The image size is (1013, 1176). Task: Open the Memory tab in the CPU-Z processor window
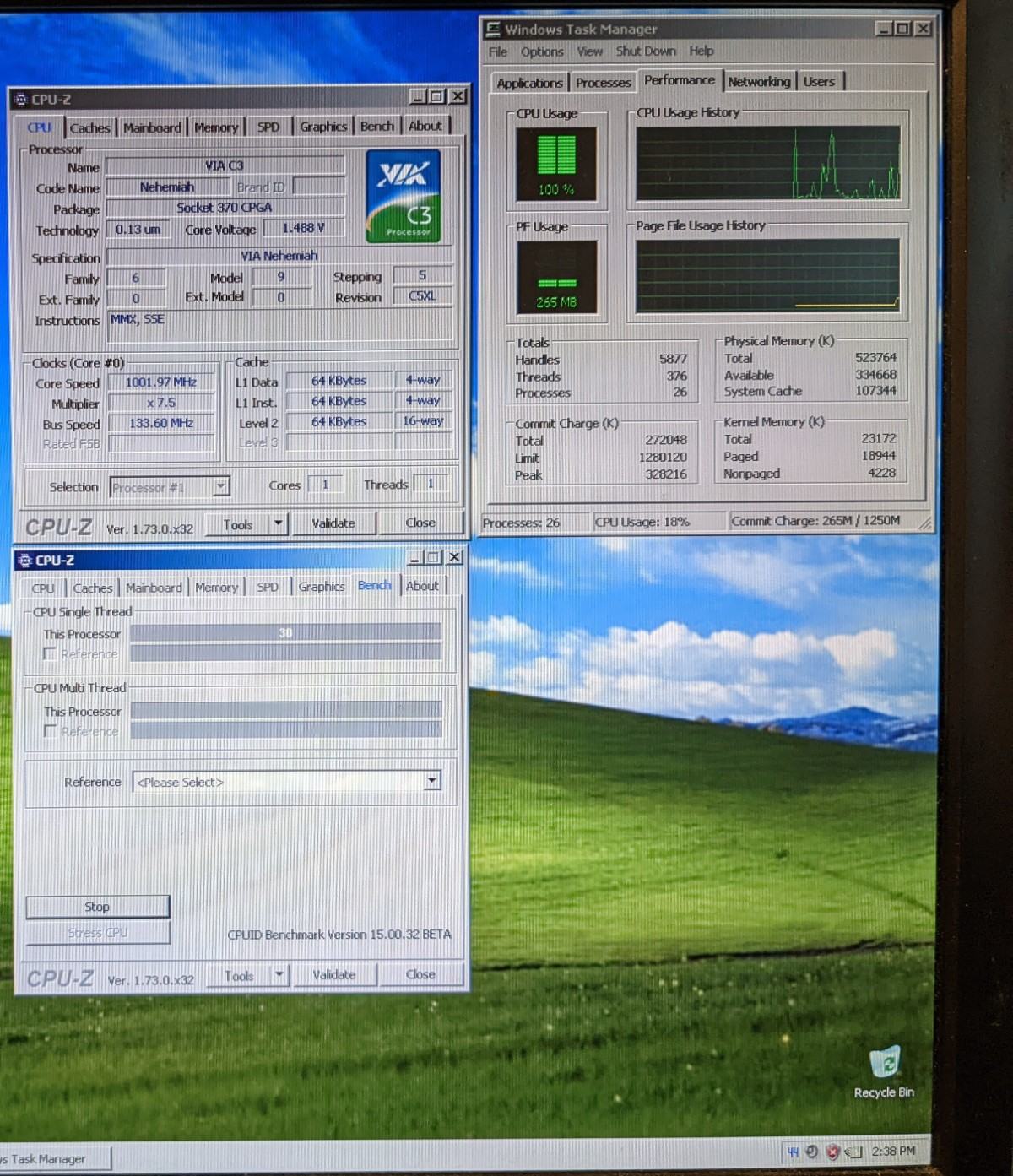coord(216,127)
